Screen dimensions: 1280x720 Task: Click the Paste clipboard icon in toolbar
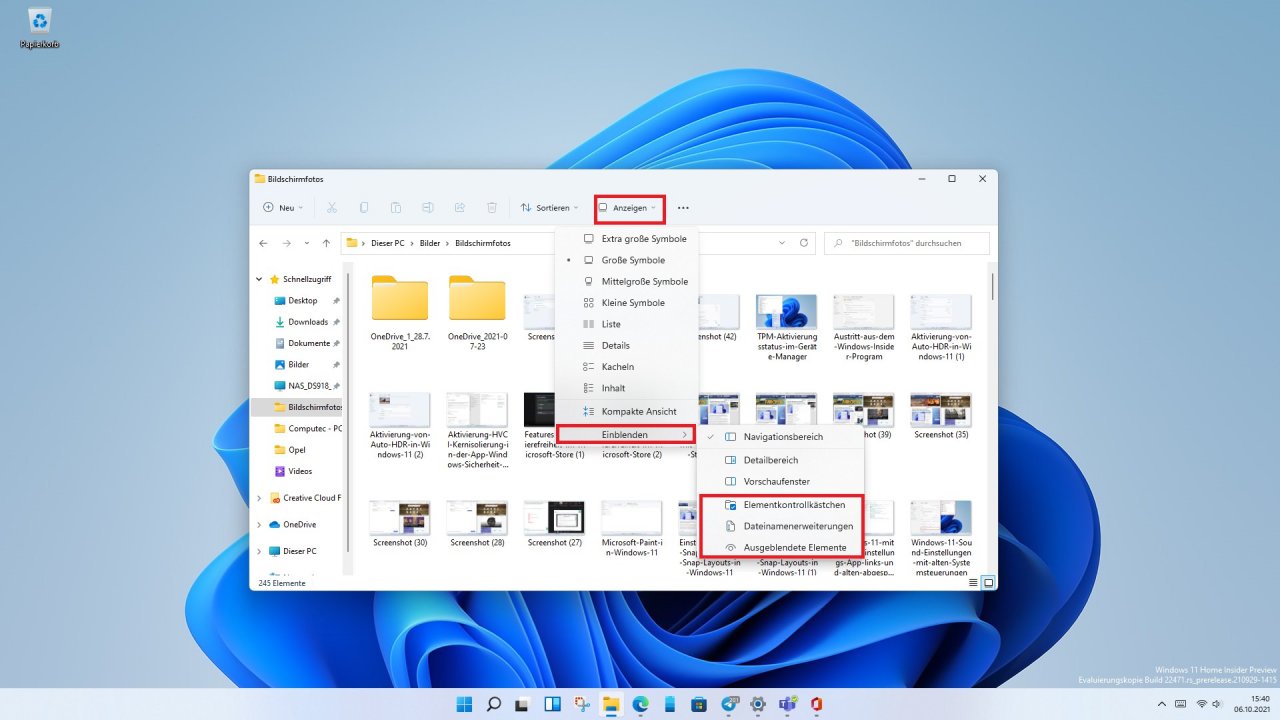tap(396, 208)
